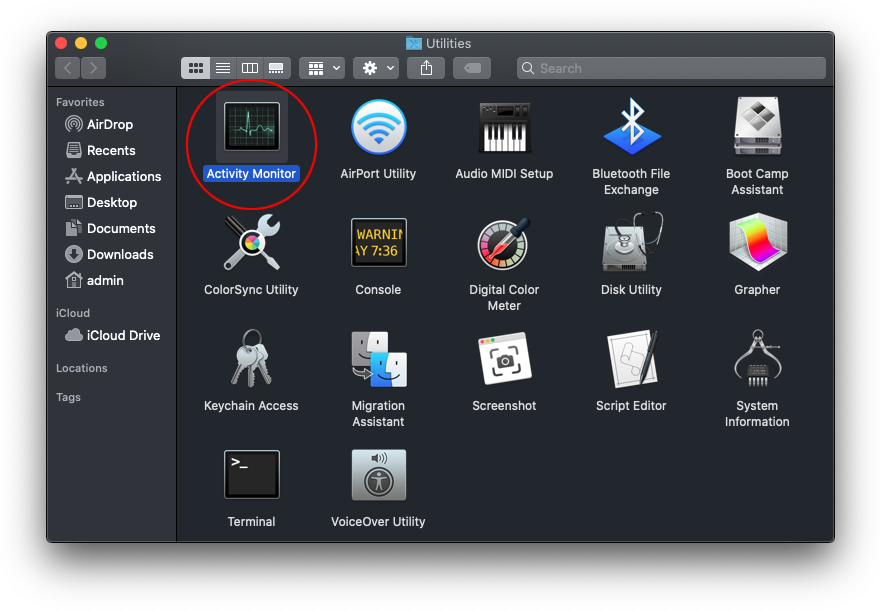Open the group-by arrangement dropdown
The image size is (880, 610).
click(322, 68)
